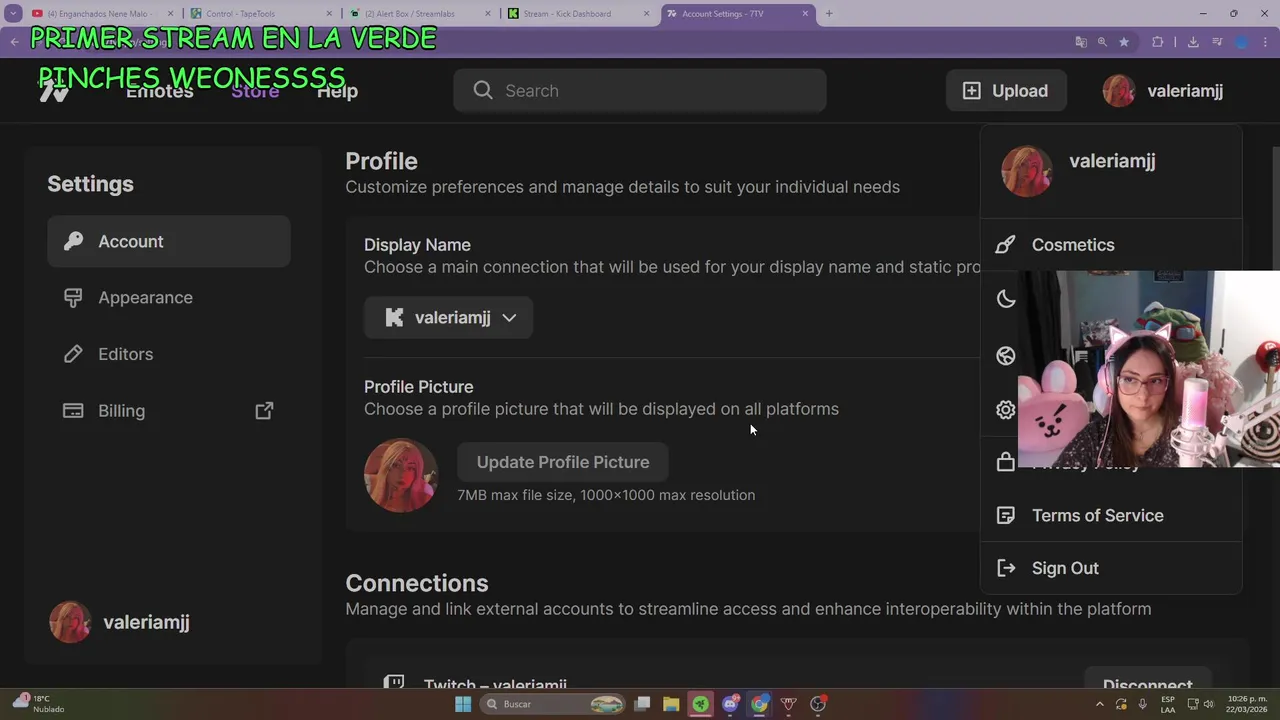Close the Account Settings 7TV tab
This screenshot has height=720, width=1280.
805,14
